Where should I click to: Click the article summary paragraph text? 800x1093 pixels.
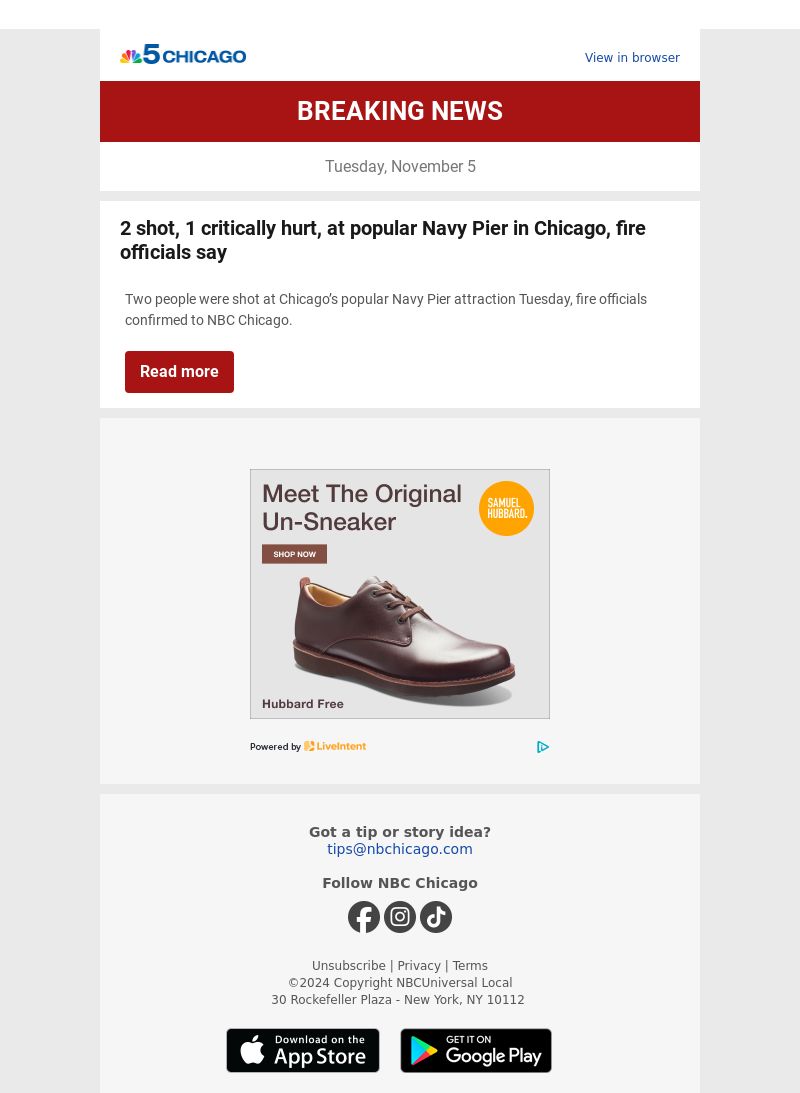point(385,309)
